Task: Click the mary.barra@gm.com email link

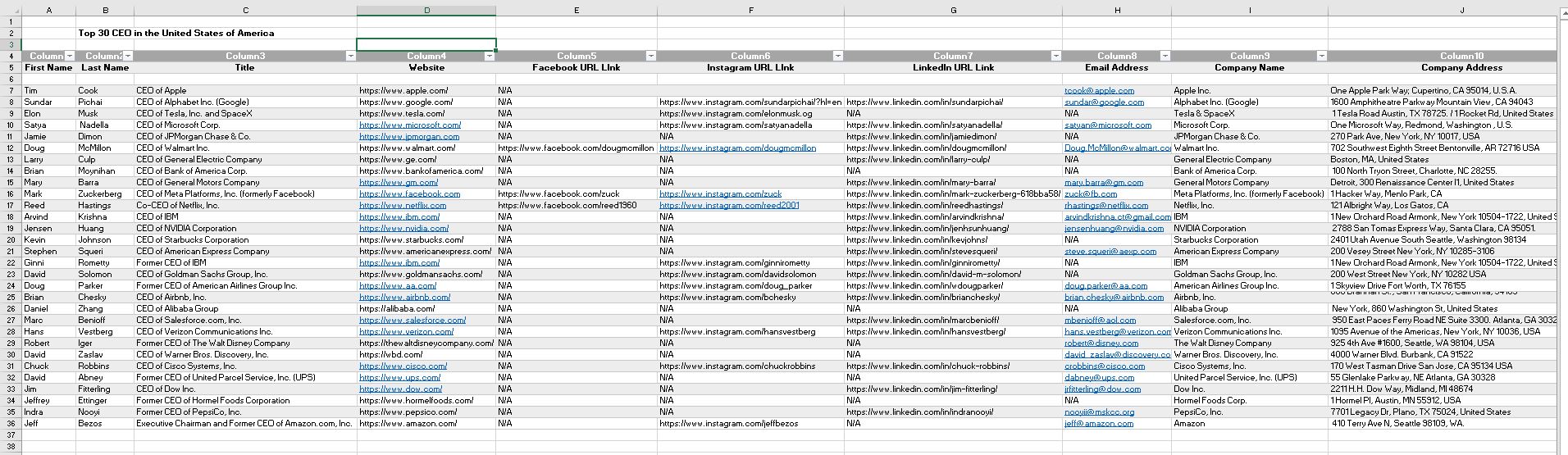Action: tap(1104, 182)
